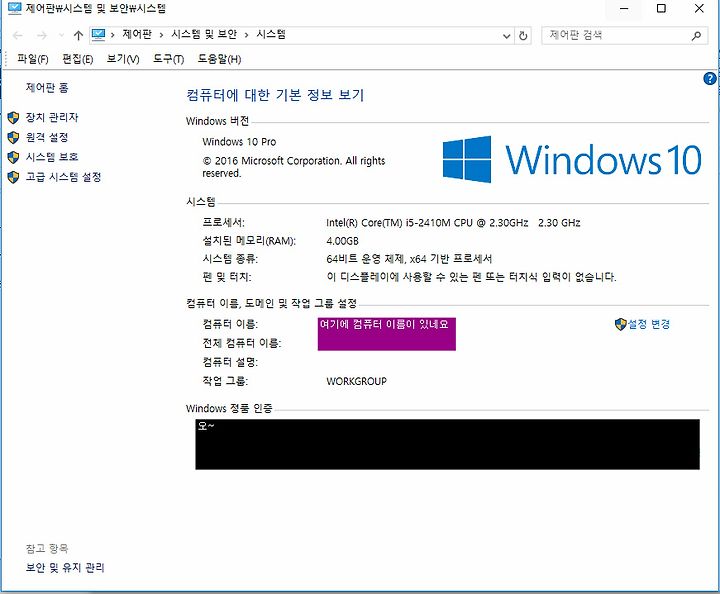Click shield icon next to 장치 관리자
This screenshot has height=594, width=720.
click(x=13, y=118)
